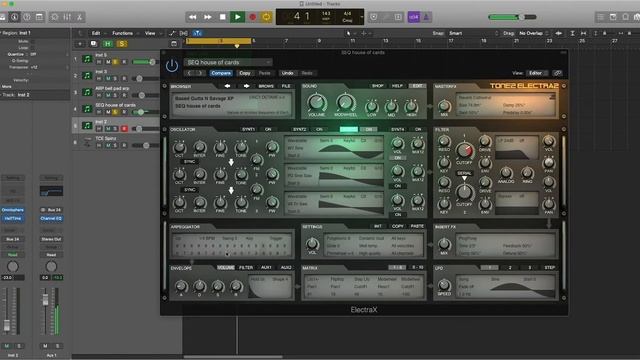This screenshot has width=640, height=360.
Task: Select the FILTER envelope tab
Action: 246,268
